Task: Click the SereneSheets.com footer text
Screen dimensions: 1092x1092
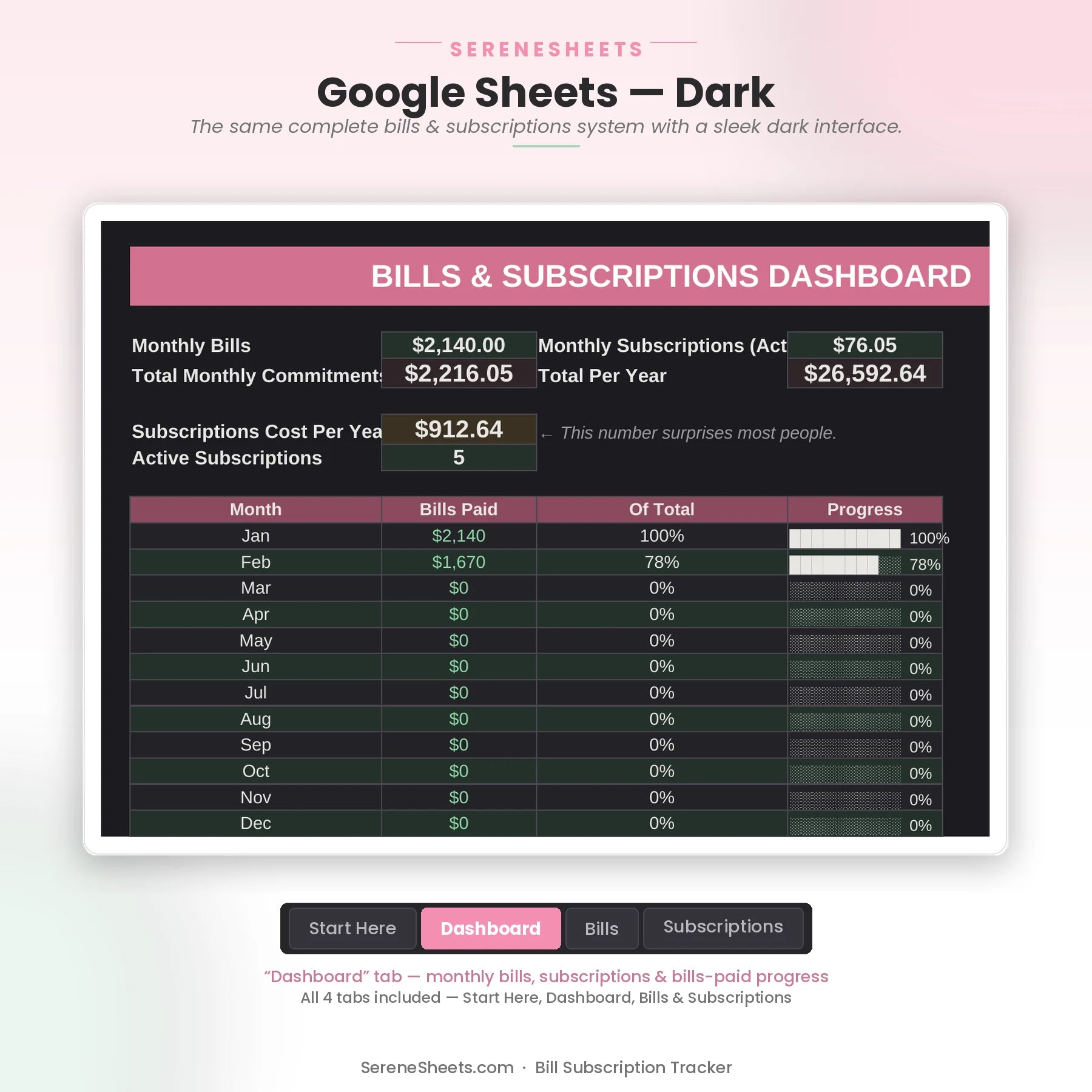Action: (437, 1067)
